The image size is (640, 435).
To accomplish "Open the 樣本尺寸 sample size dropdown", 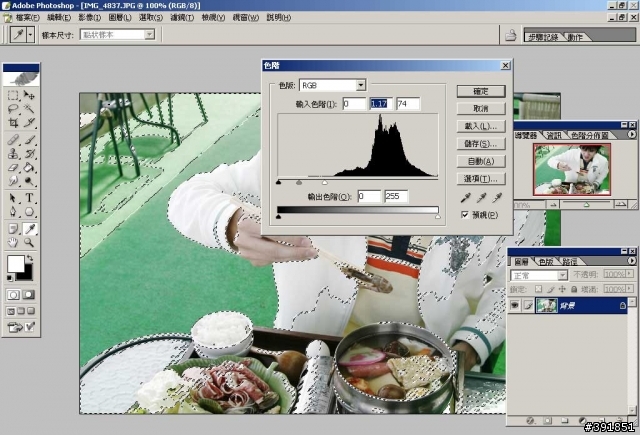I will click(150, 35).
